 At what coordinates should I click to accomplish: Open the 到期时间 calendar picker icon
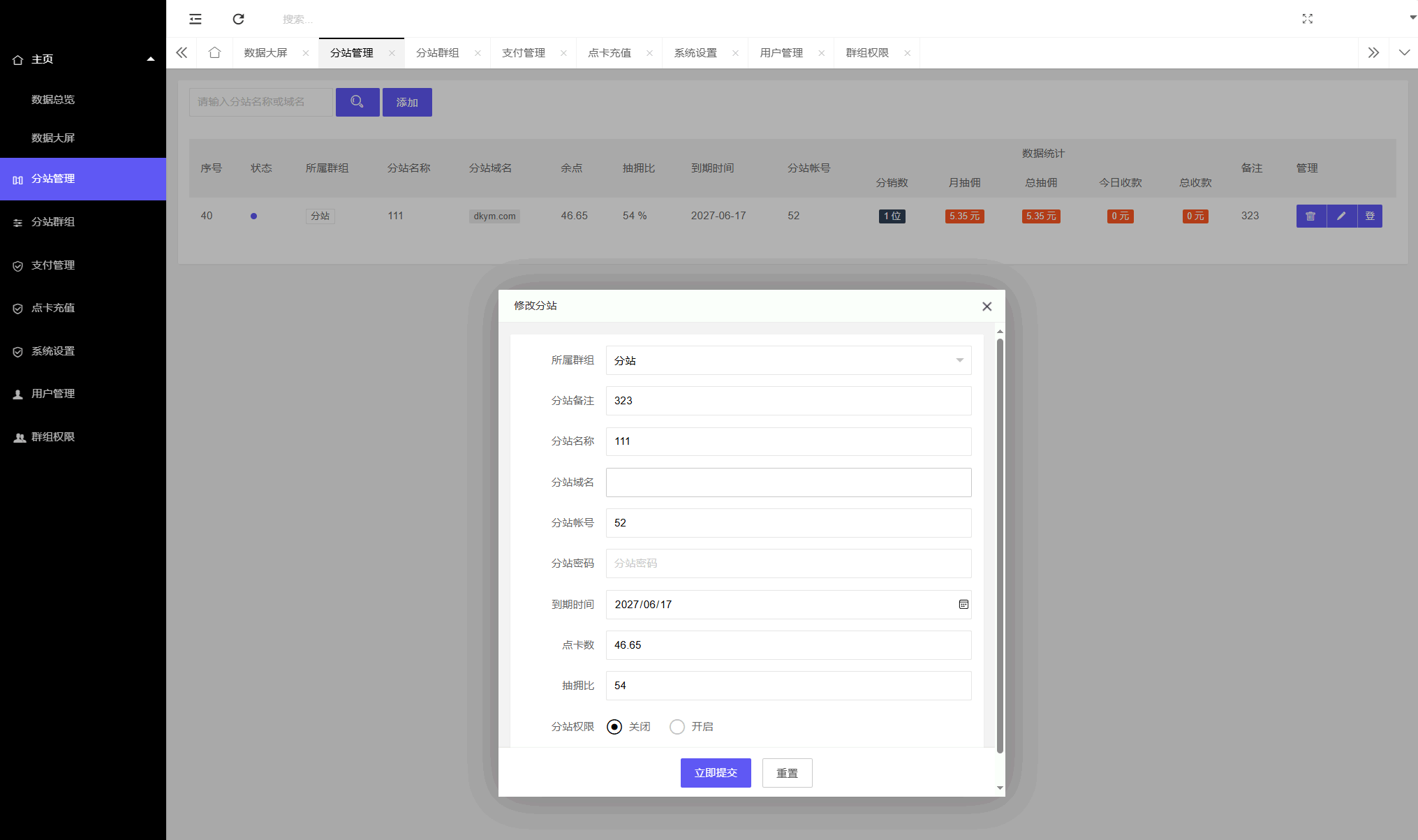point(963,604)
